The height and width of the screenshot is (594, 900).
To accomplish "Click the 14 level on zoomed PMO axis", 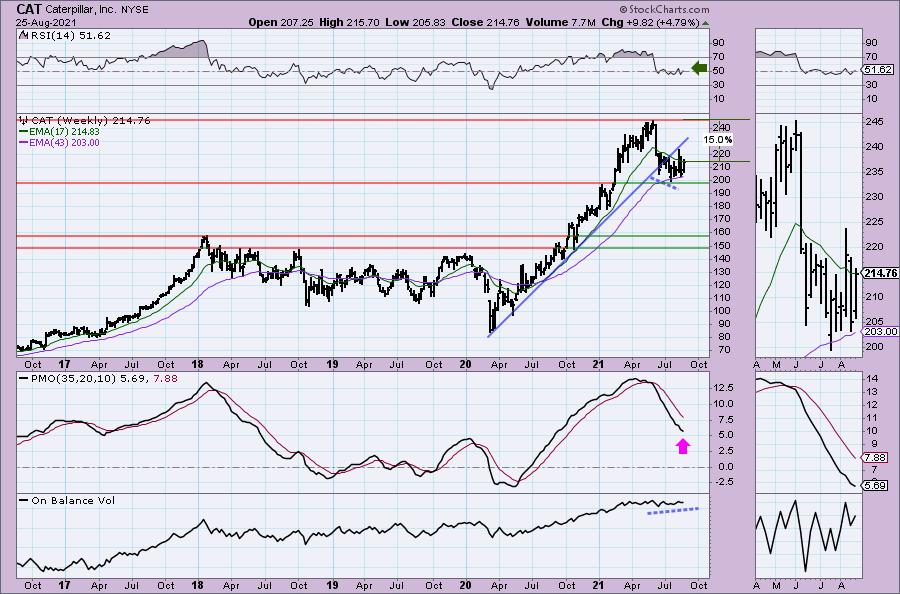I will click(871, 379).
